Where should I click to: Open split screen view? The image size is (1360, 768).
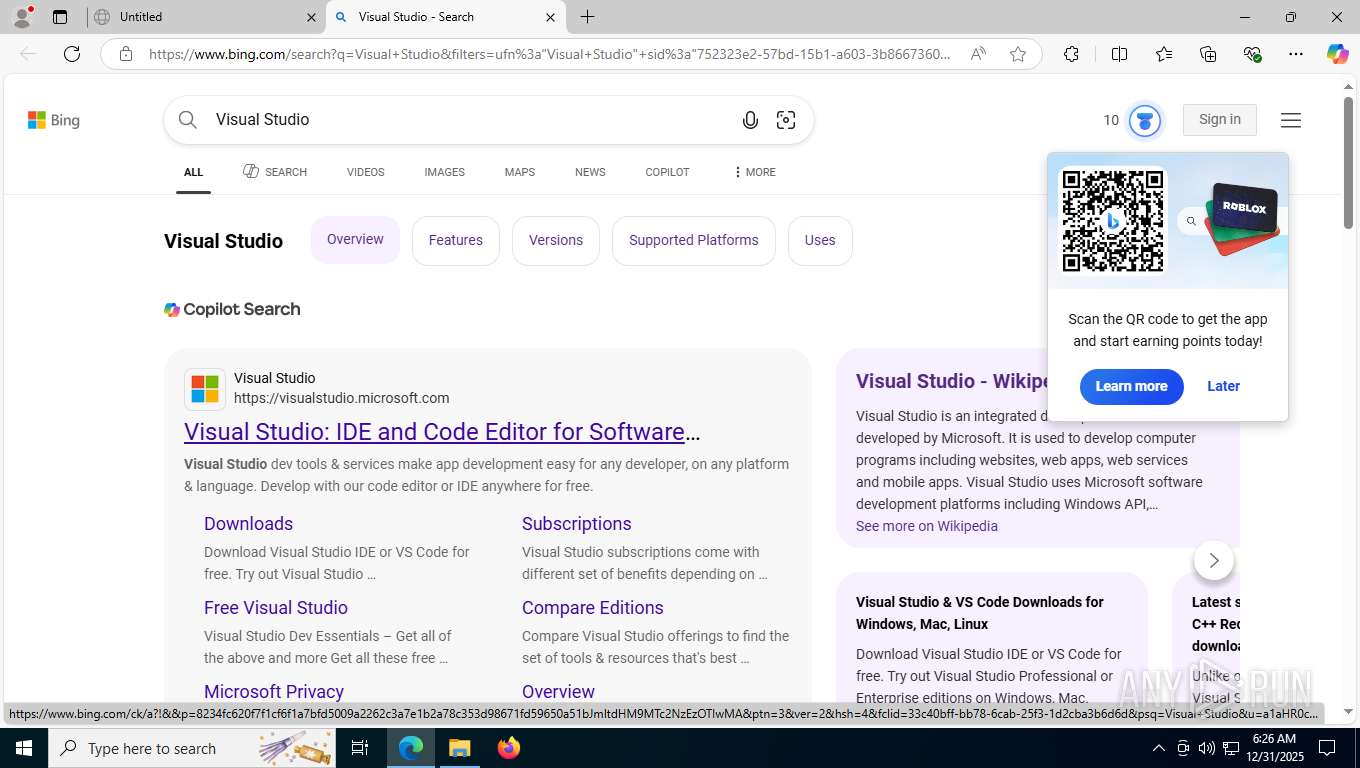[x=1119, y=54]
